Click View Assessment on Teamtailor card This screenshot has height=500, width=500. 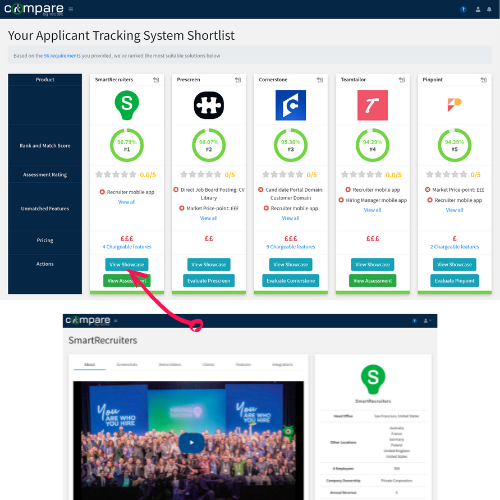point(373,281)
